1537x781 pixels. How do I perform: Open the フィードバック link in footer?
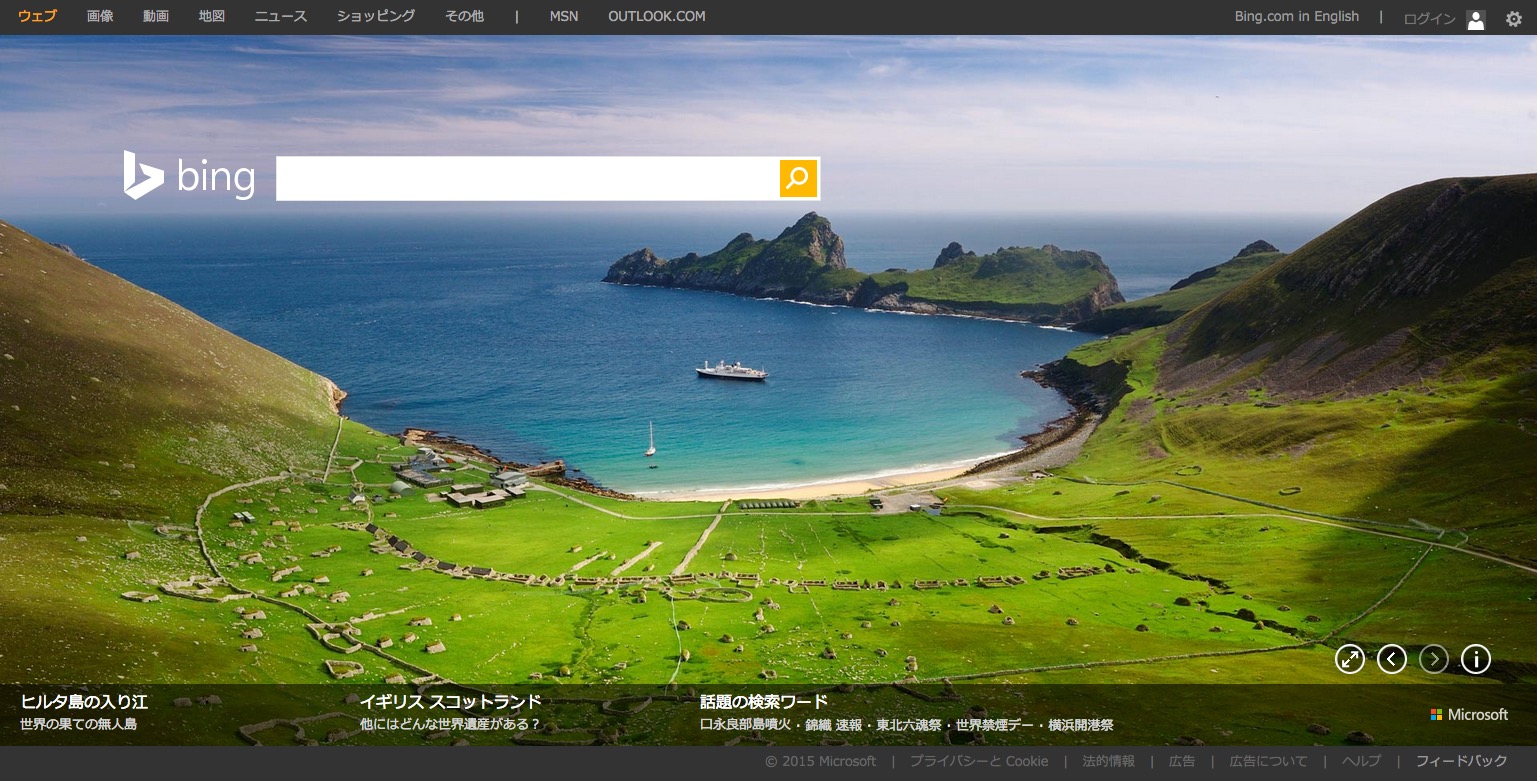tap(1461, 761)
